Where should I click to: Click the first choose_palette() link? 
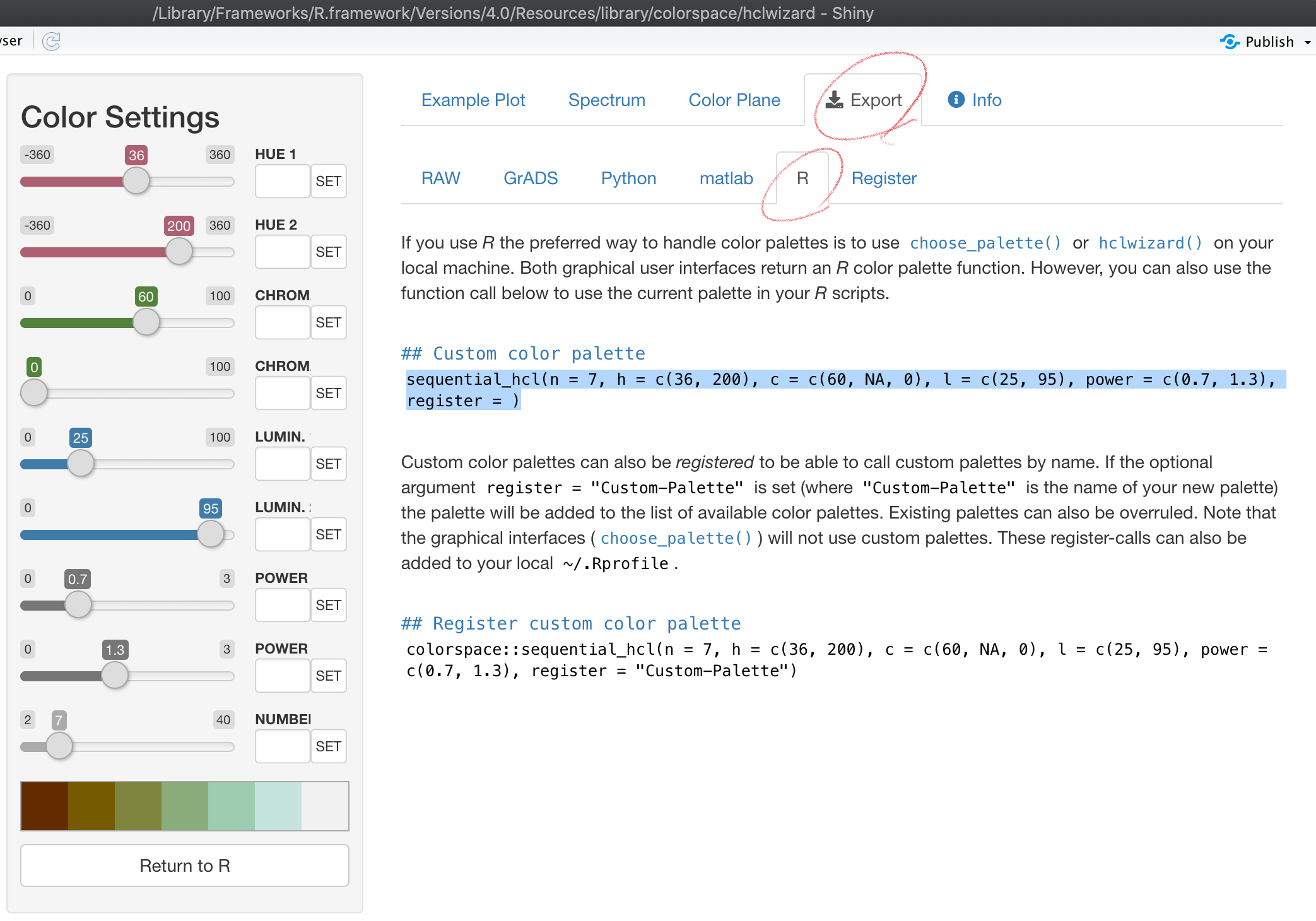(985, 243)
